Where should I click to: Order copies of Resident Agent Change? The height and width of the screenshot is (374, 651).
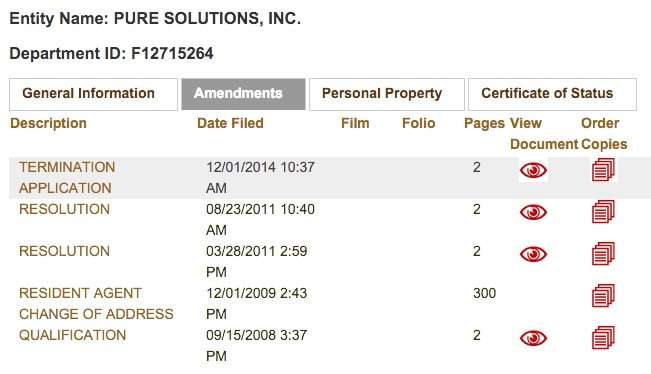603,295
